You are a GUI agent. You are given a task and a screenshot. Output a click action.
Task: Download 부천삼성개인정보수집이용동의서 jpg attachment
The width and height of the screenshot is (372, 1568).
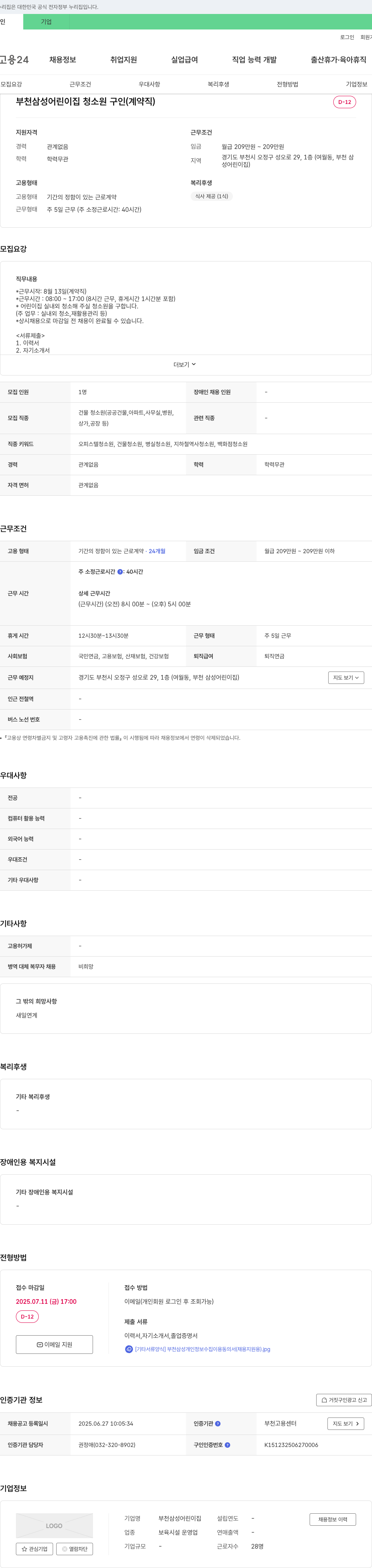pos(202,1350)
